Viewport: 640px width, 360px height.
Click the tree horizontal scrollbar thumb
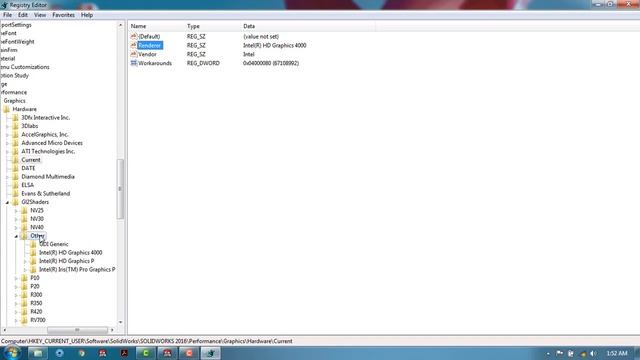pyautogui.click(x=77, y=330)
